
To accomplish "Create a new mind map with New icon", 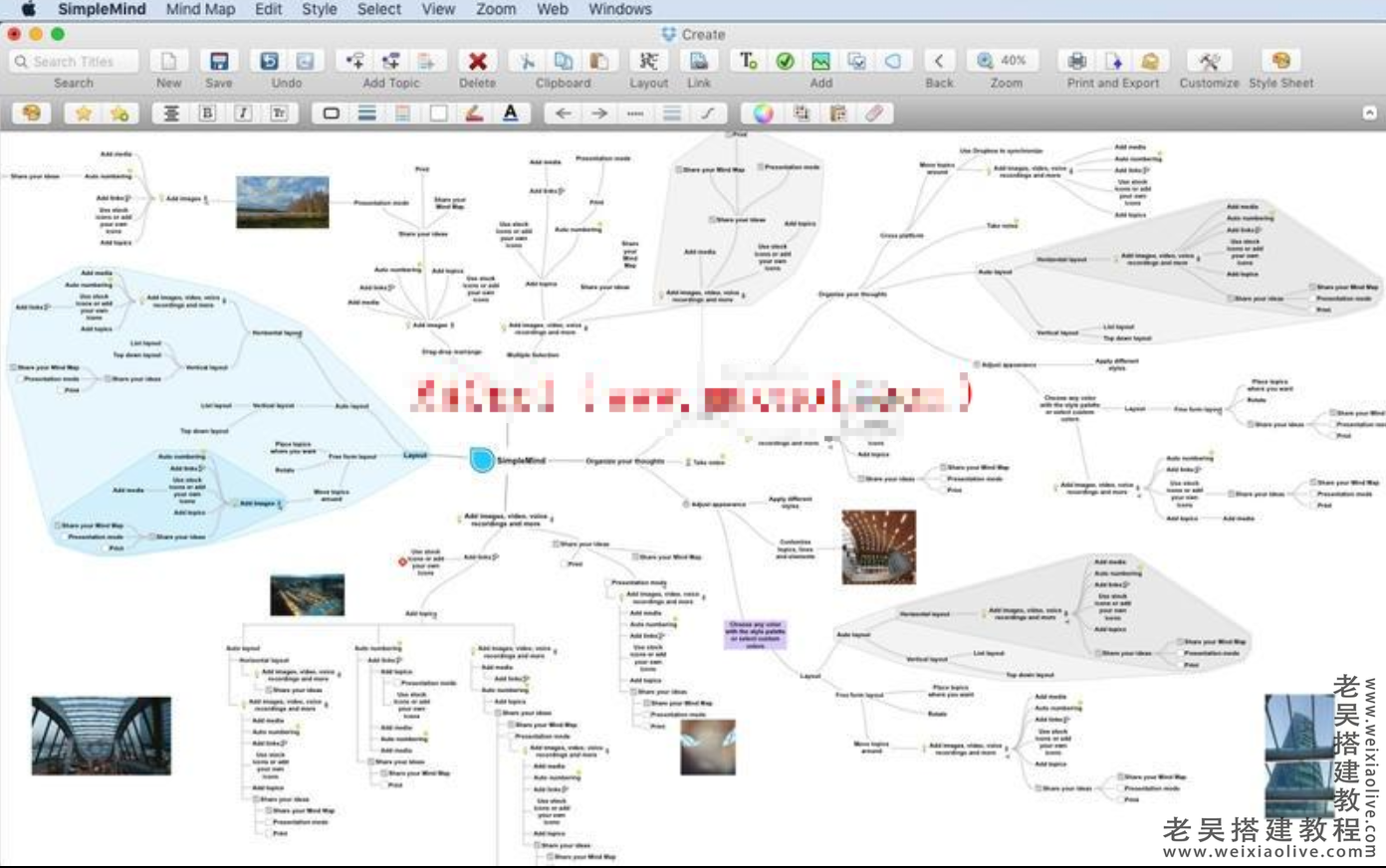I will tap(169, 61).
